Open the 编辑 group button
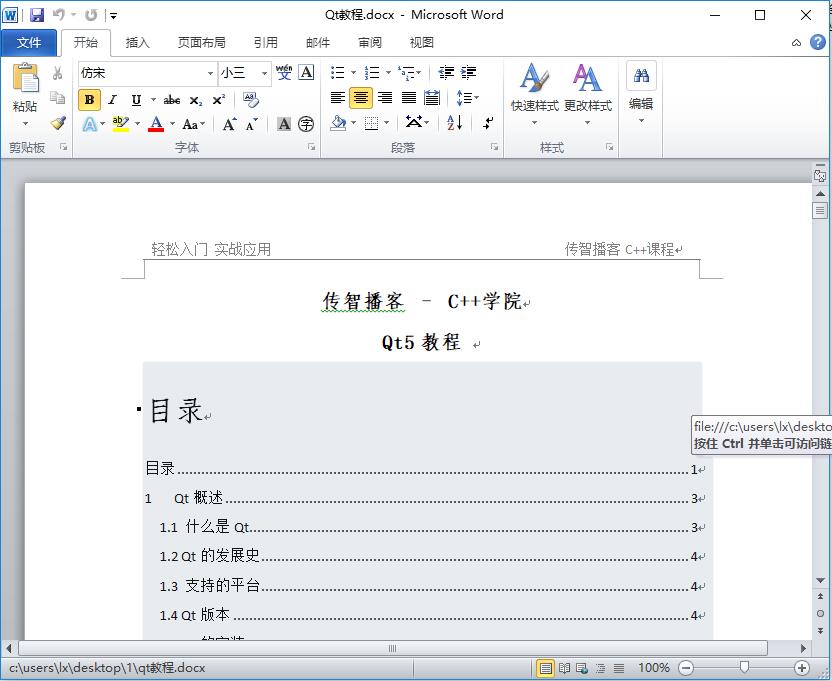Viewport: 832px width, 681px height. tap(641, 93)
